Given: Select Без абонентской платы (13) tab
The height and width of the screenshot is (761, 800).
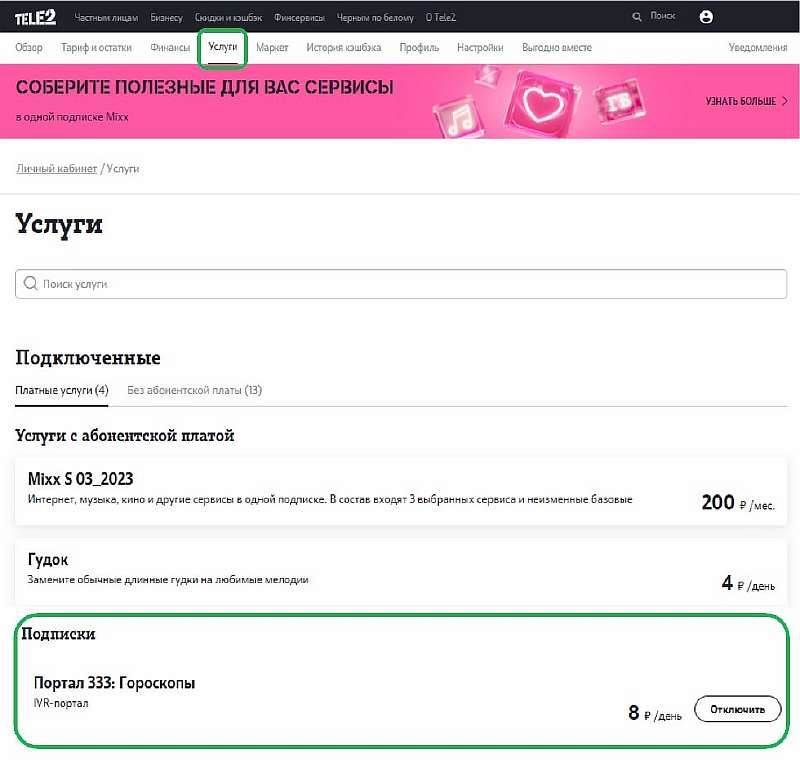Looking at the screenshot, I should 194,390.
